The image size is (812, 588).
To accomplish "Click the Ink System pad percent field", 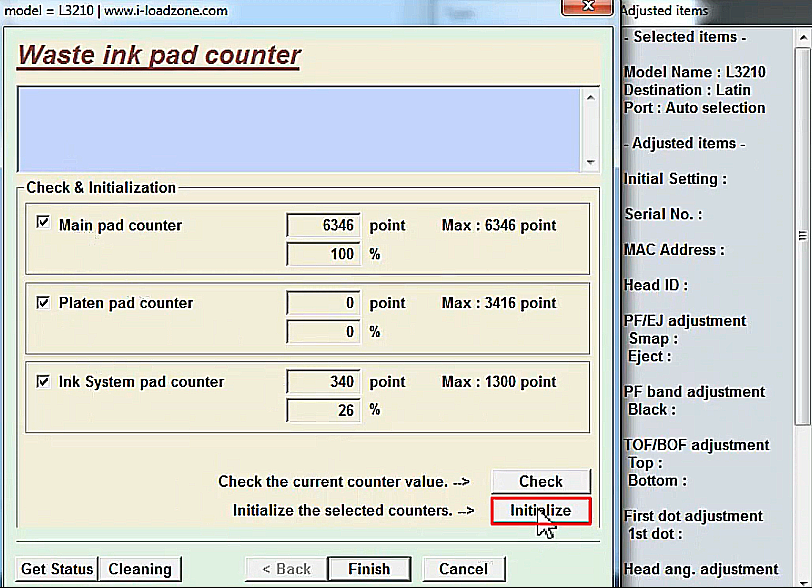I will 323,410.
